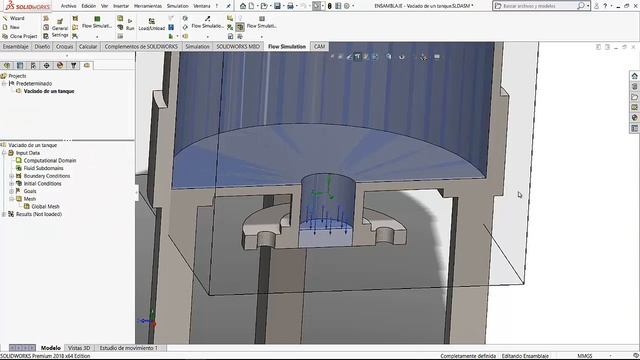
Task: Expand the Results (Not loaded) node
Action: (x=4, y=214)
